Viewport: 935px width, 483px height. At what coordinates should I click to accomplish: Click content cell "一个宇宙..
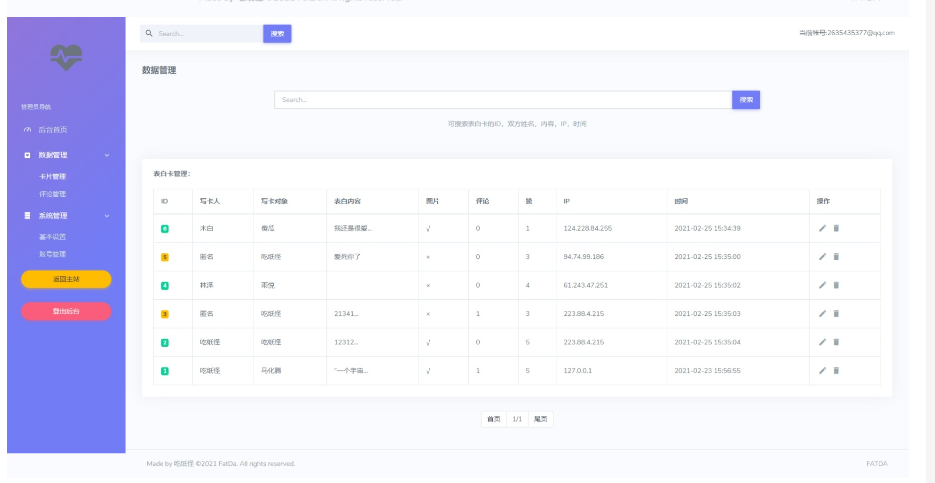351,371
